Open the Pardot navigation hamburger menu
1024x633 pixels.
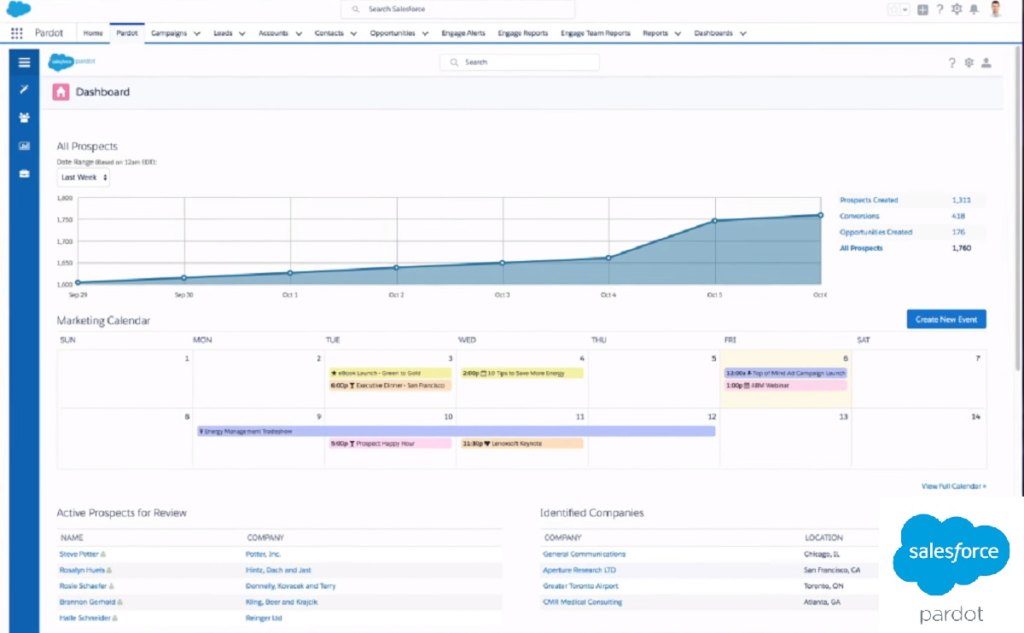(x=23, y=62)
